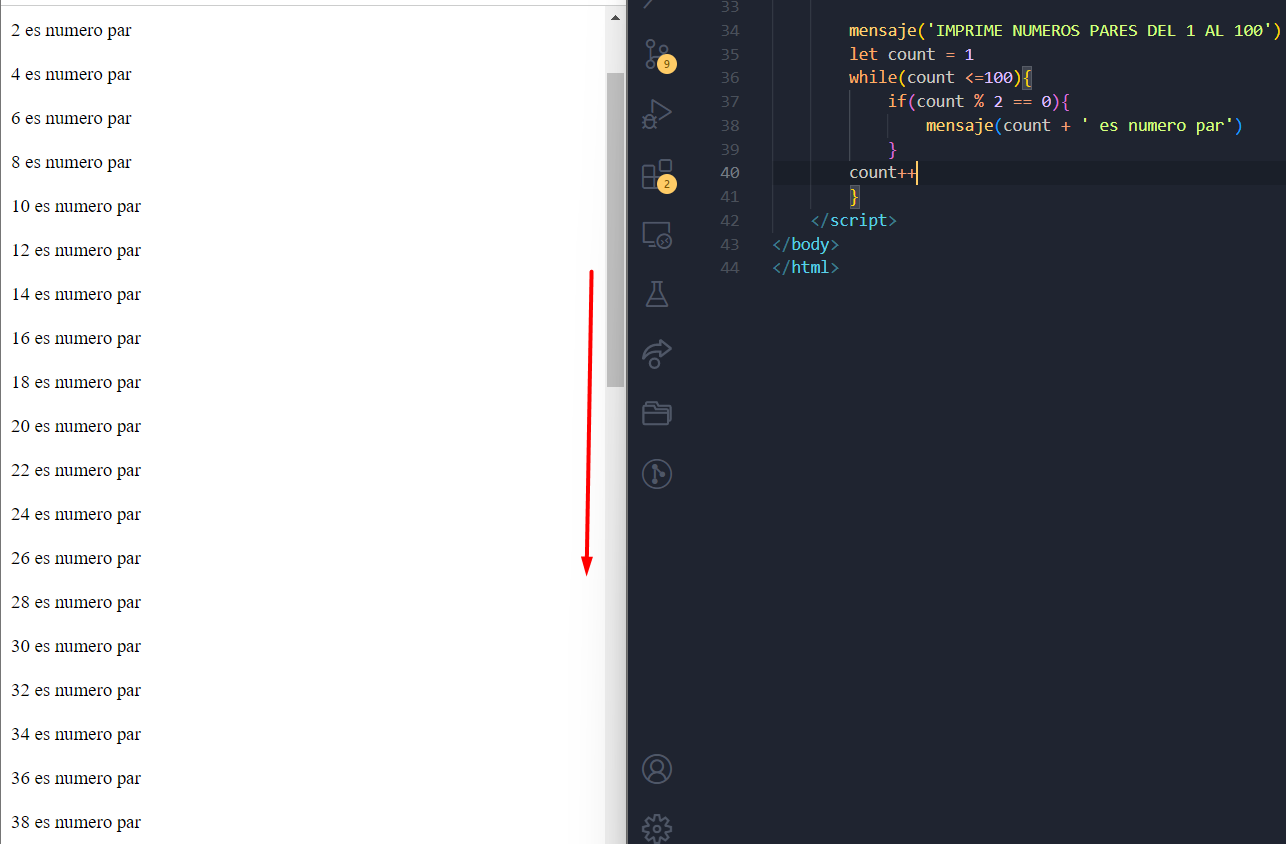Open the Testing flask view
This screenshot has height=844, width=1286.
pyautogui.click(x=657, y=294)
